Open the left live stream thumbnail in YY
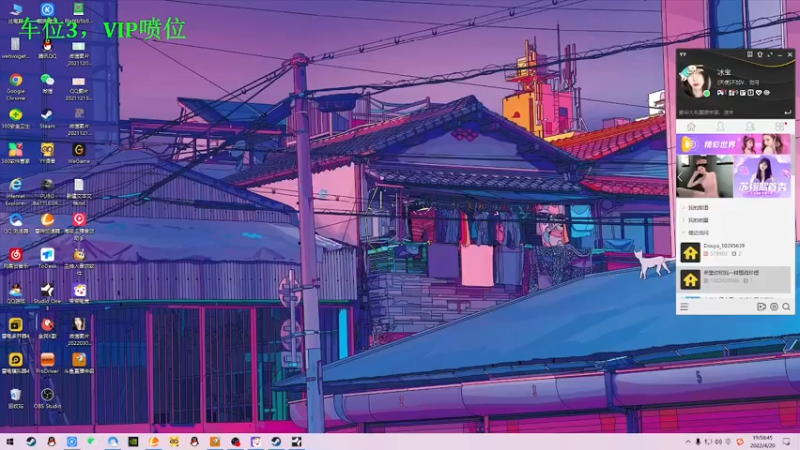800x450 pixels. tap(705, 177)
